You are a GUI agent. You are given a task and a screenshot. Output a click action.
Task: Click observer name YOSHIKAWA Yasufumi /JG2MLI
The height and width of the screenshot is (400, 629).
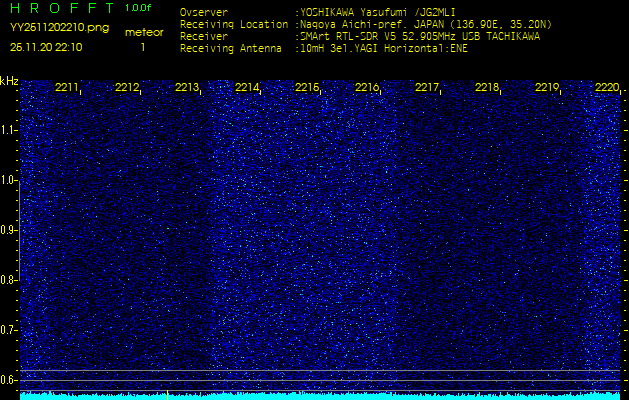click(x=378, y=13)
